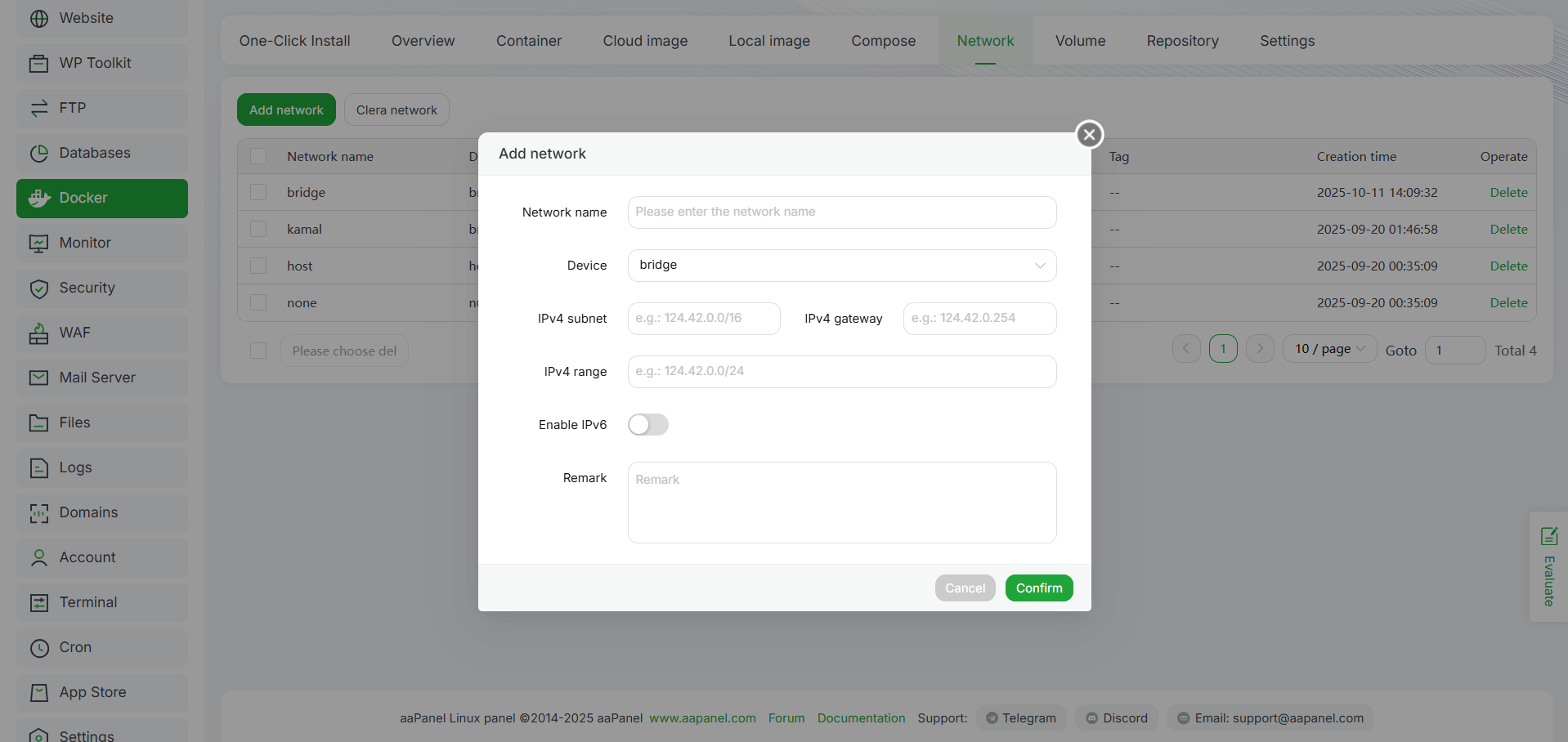Open the 10 / page dropdown

pos(1330,349)
